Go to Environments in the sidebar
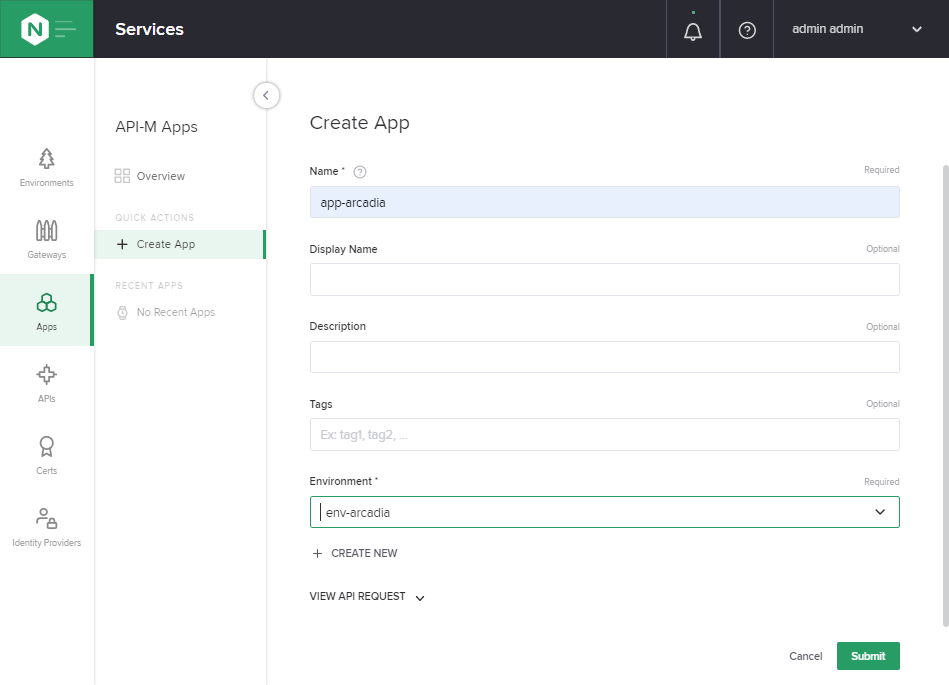The image size is (949, 685). coord(47,168)
